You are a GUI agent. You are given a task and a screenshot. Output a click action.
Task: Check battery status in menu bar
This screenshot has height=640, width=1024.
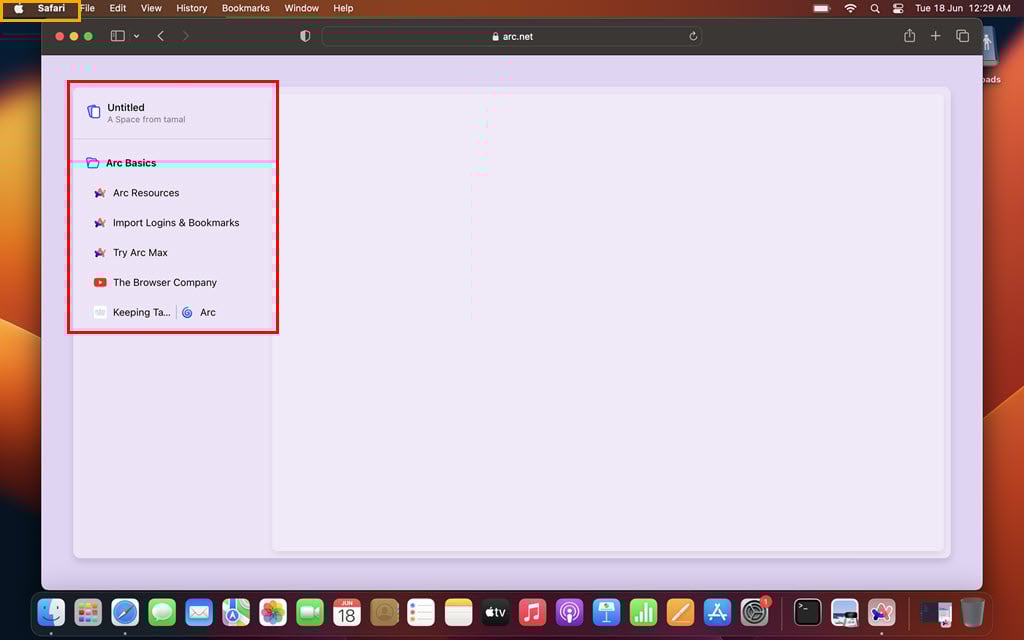pyautogui.click(x=822, y=8)
